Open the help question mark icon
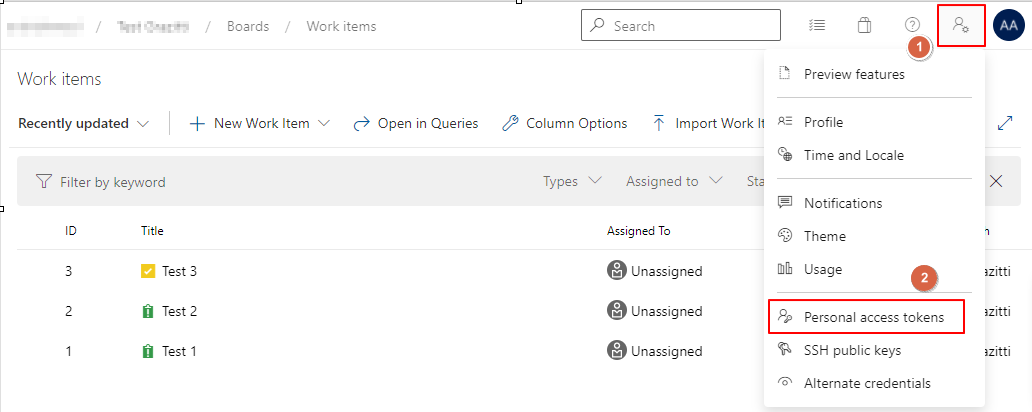Screen dimensions: 1032x412 912,26
